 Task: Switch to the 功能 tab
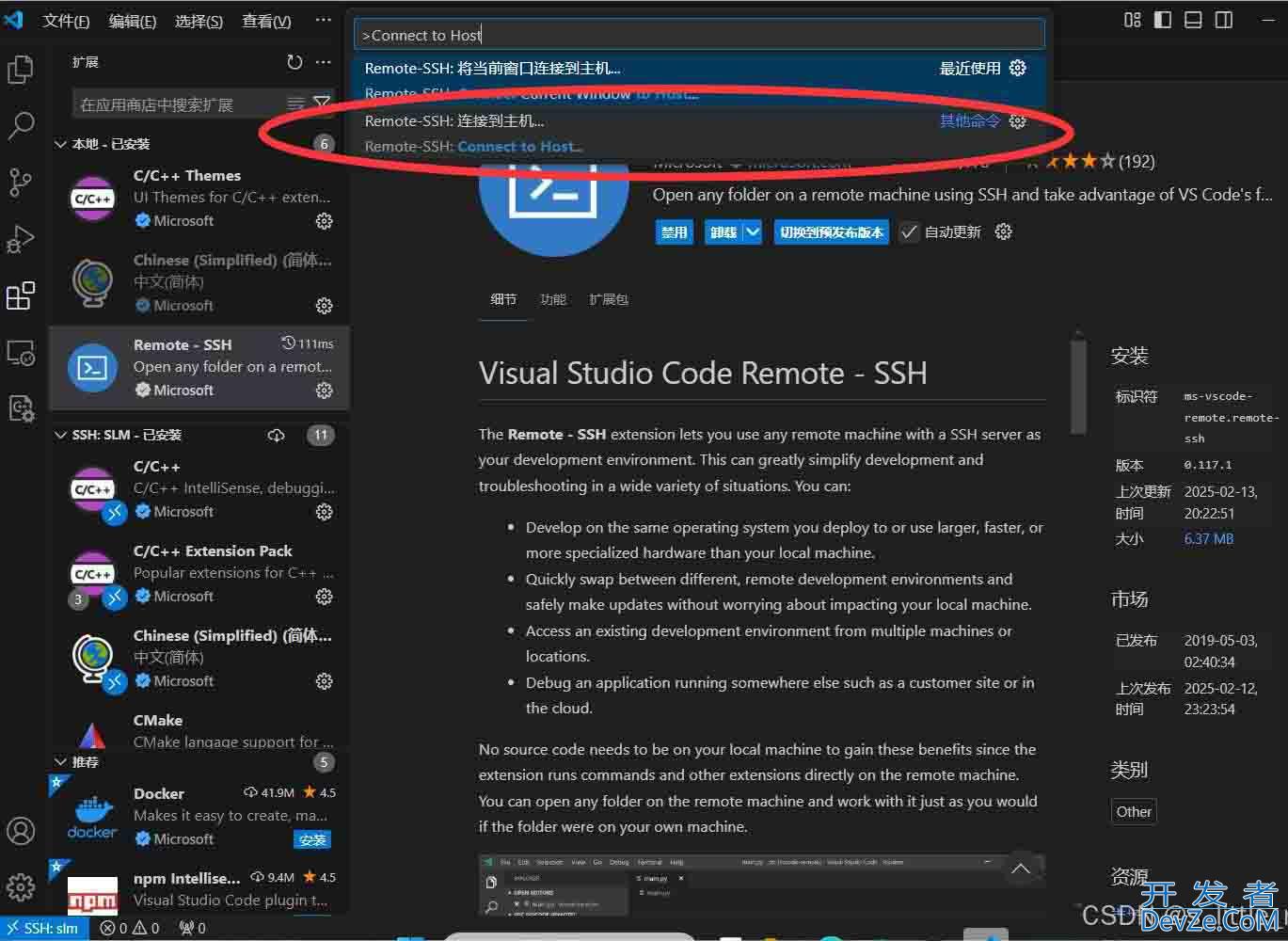[x=553, y=299]
